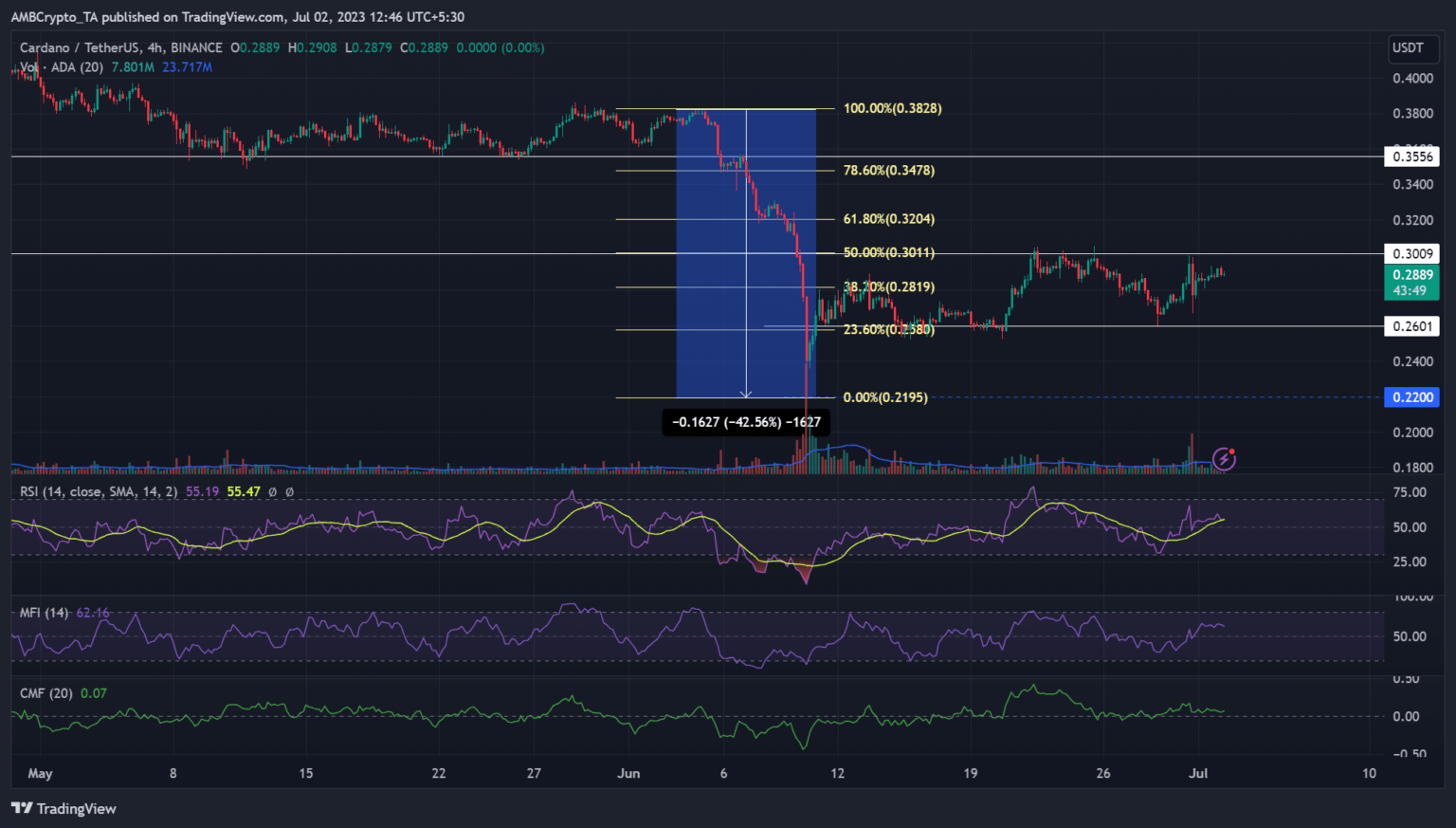This screenshot has width=1456, height=828.
Task: Open the USDT currency selector
Action: [1408, 47]
